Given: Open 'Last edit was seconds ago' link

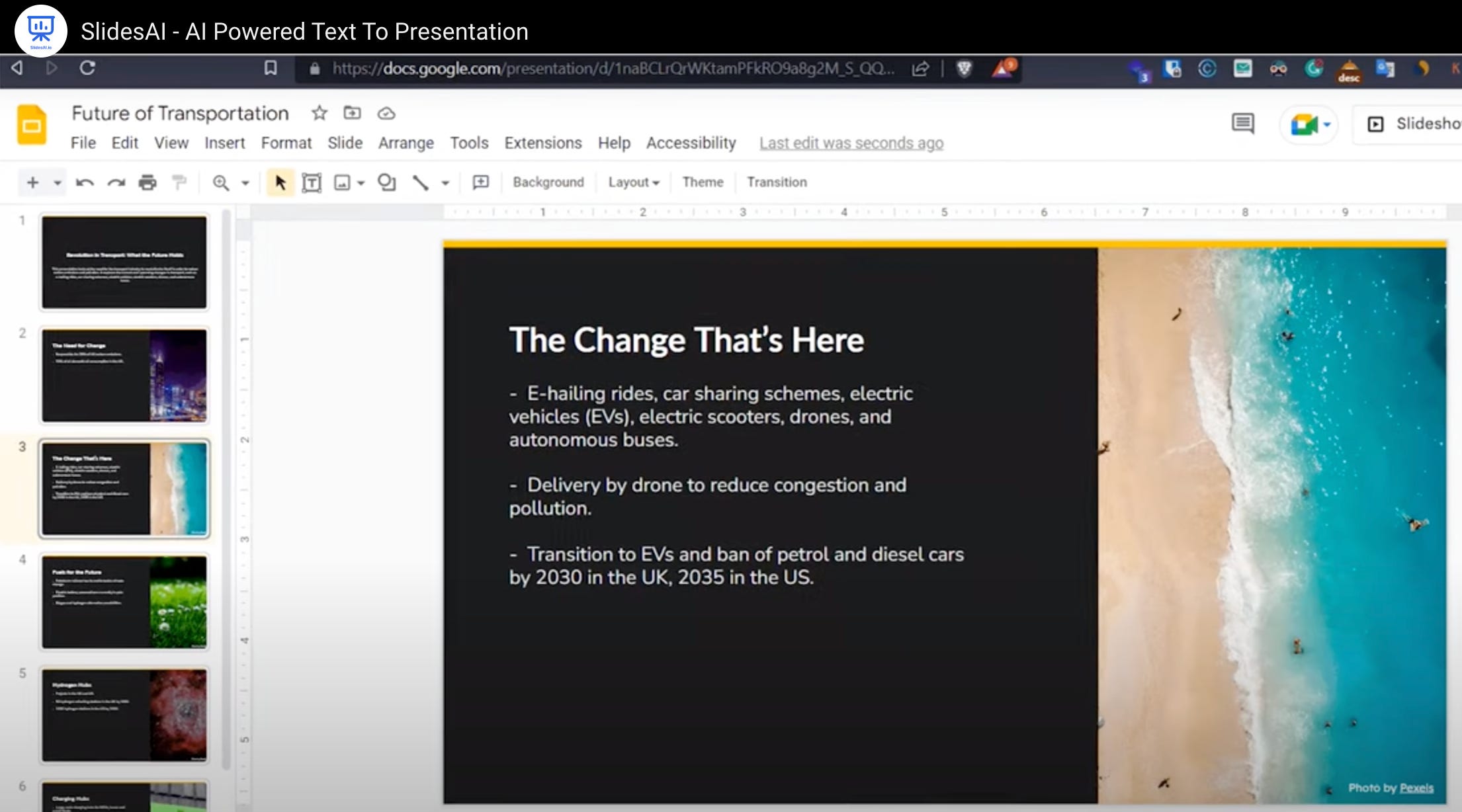Looking at the screenshot, I should [851, 143].
